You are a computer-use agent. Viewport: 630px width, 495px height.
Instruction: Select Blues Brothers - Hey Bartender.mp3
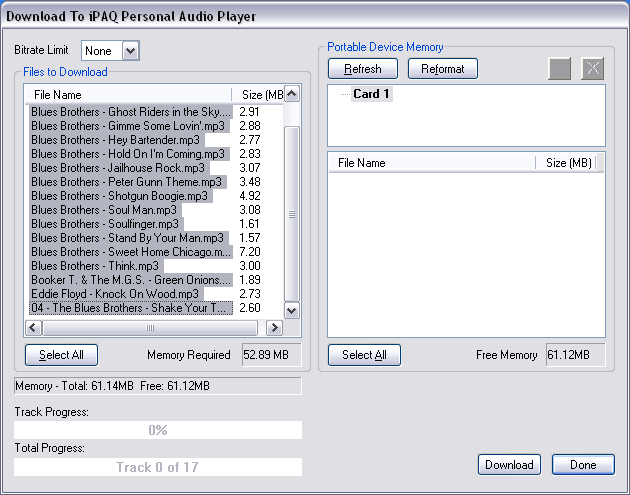(x=117, y=140)
